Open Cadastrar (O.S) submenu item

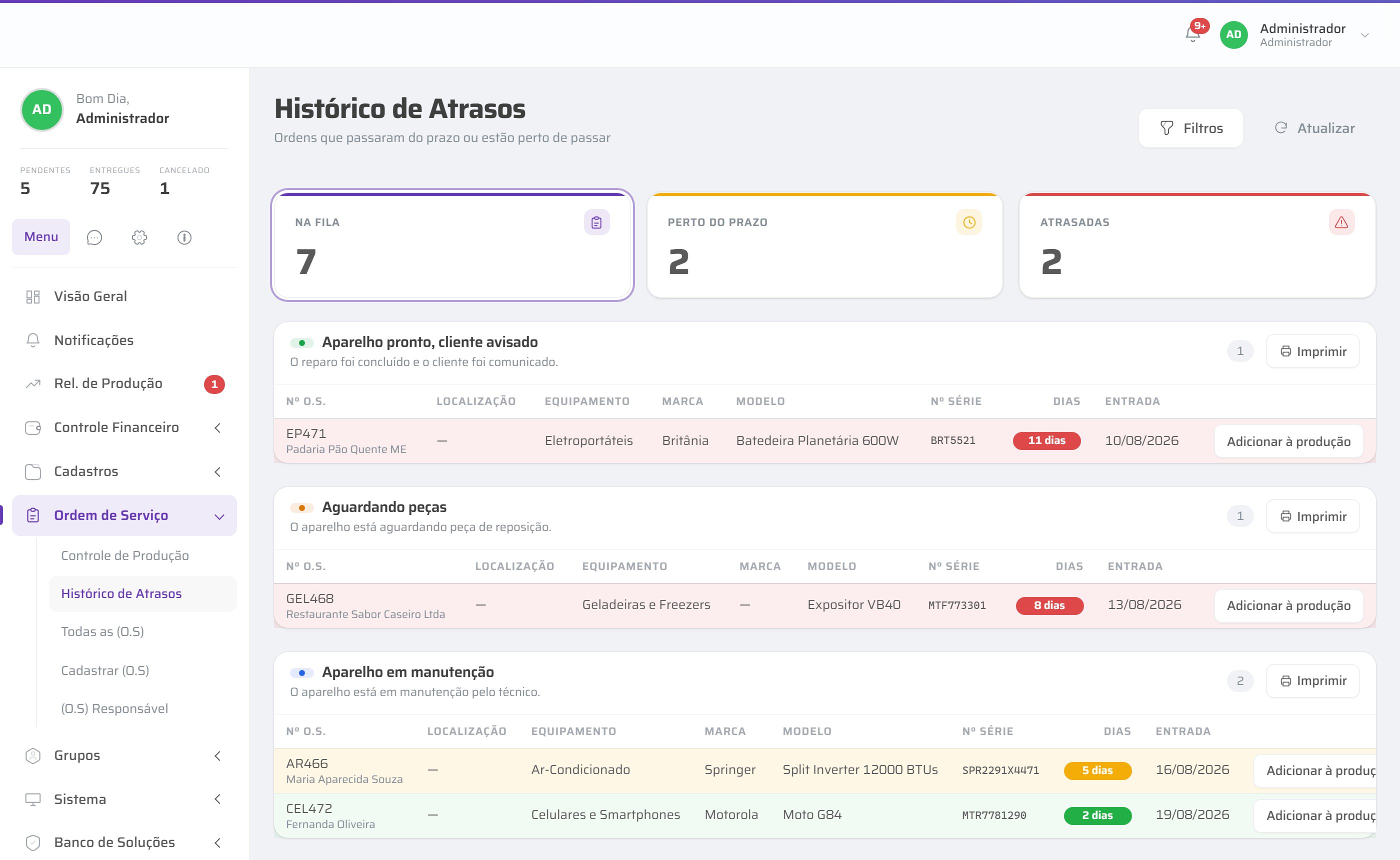[105, 670]
